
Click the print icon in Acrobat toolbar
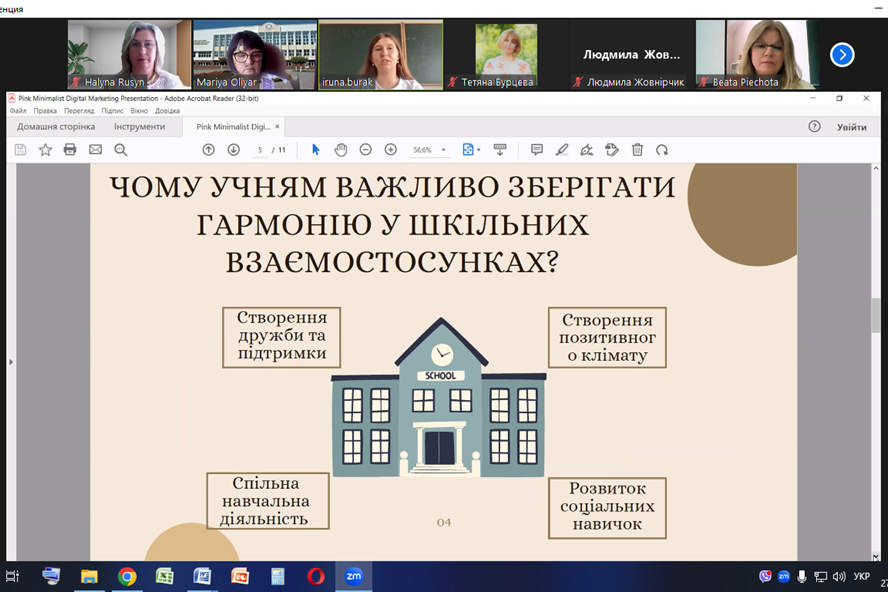click(70, 150)
